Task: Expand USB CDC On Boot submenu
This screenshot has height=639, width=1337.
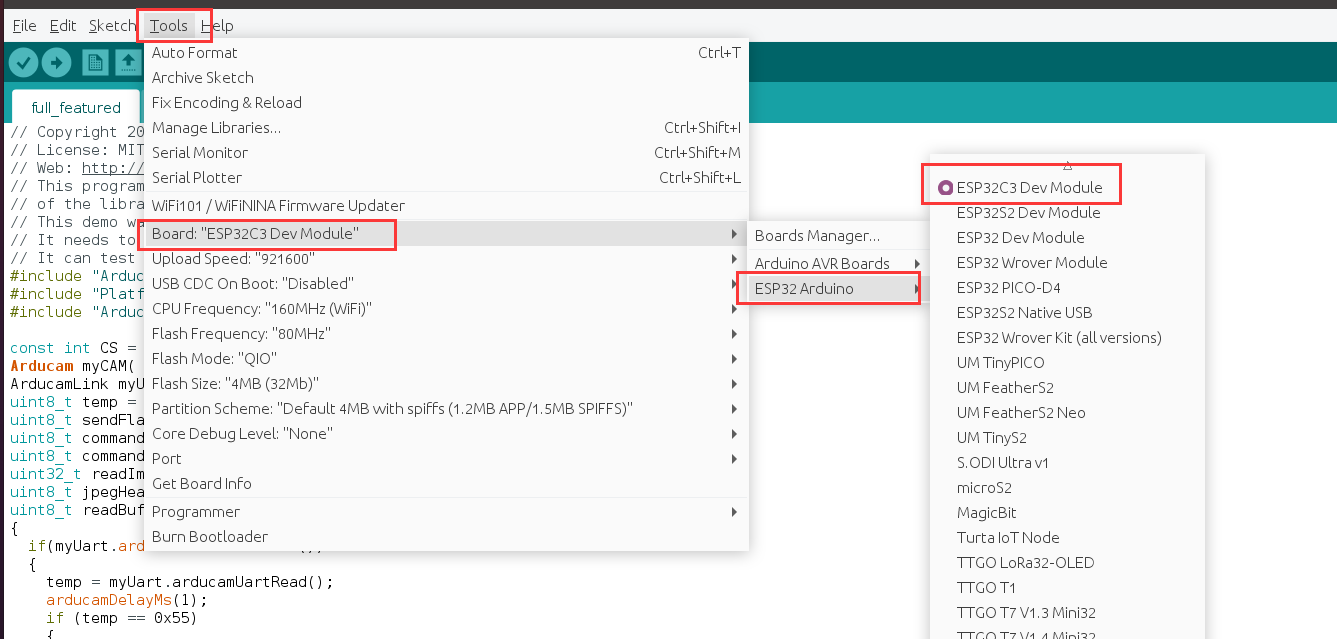Action: [x=446, y=283]
